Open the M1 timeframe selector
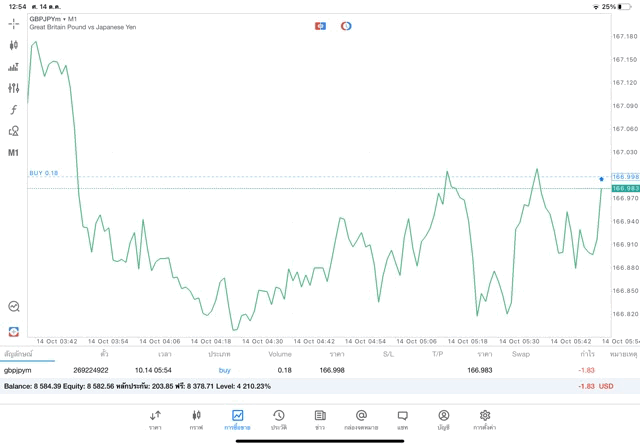This screenshot has height=447, width=640. [x=13, y=153]
